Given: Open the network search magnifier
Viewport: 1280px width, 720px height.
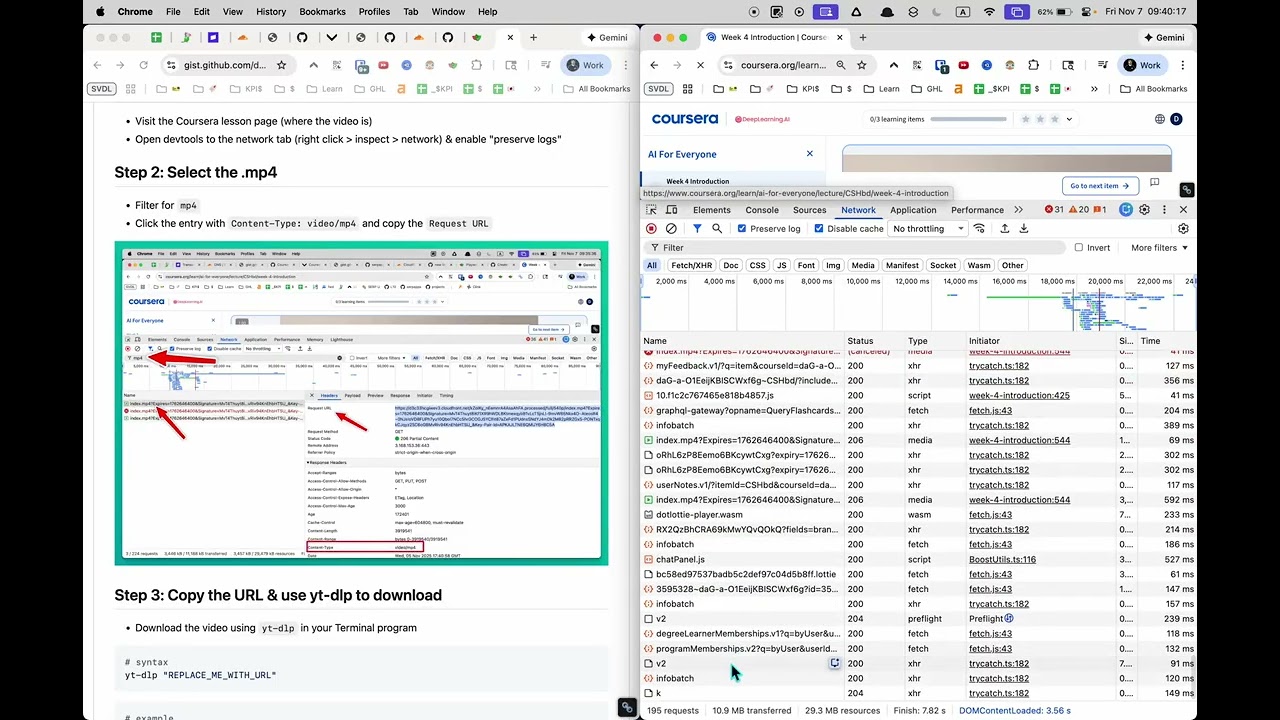Looking at the screenshot, I should (717, 229).
